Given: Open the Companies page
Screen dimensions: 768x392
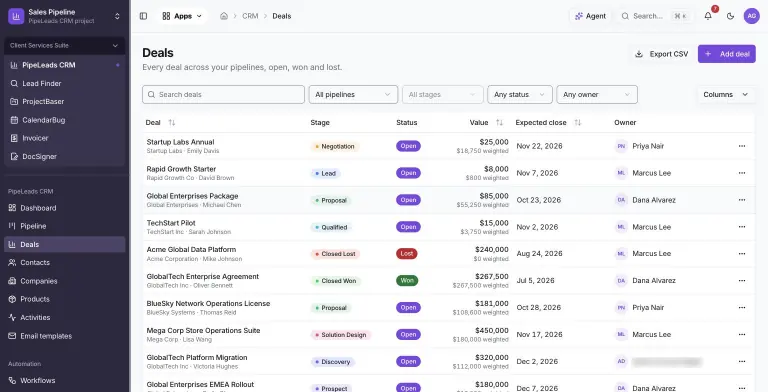Looking at the screenshot, I should 64,281.
